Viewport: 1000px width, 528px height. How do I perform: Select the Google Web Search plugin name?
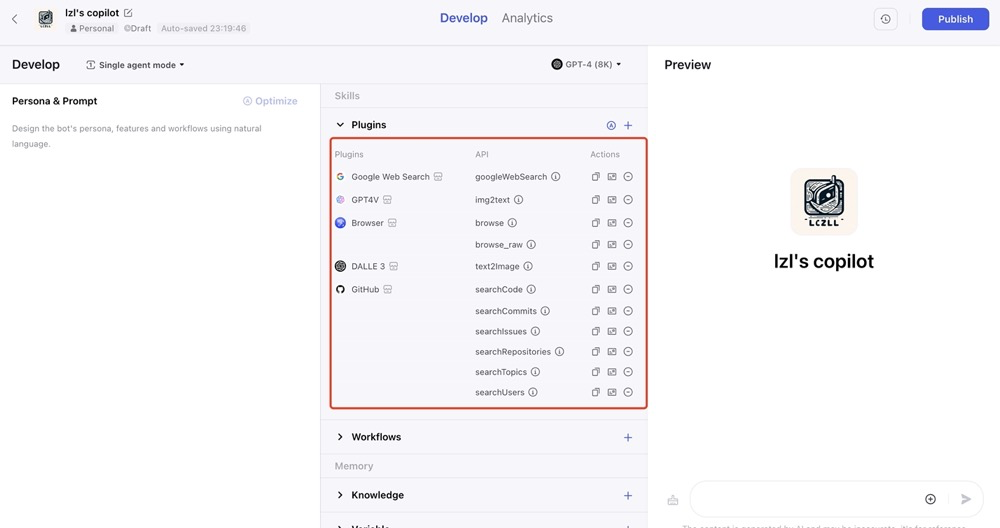(x=390, y=177)
